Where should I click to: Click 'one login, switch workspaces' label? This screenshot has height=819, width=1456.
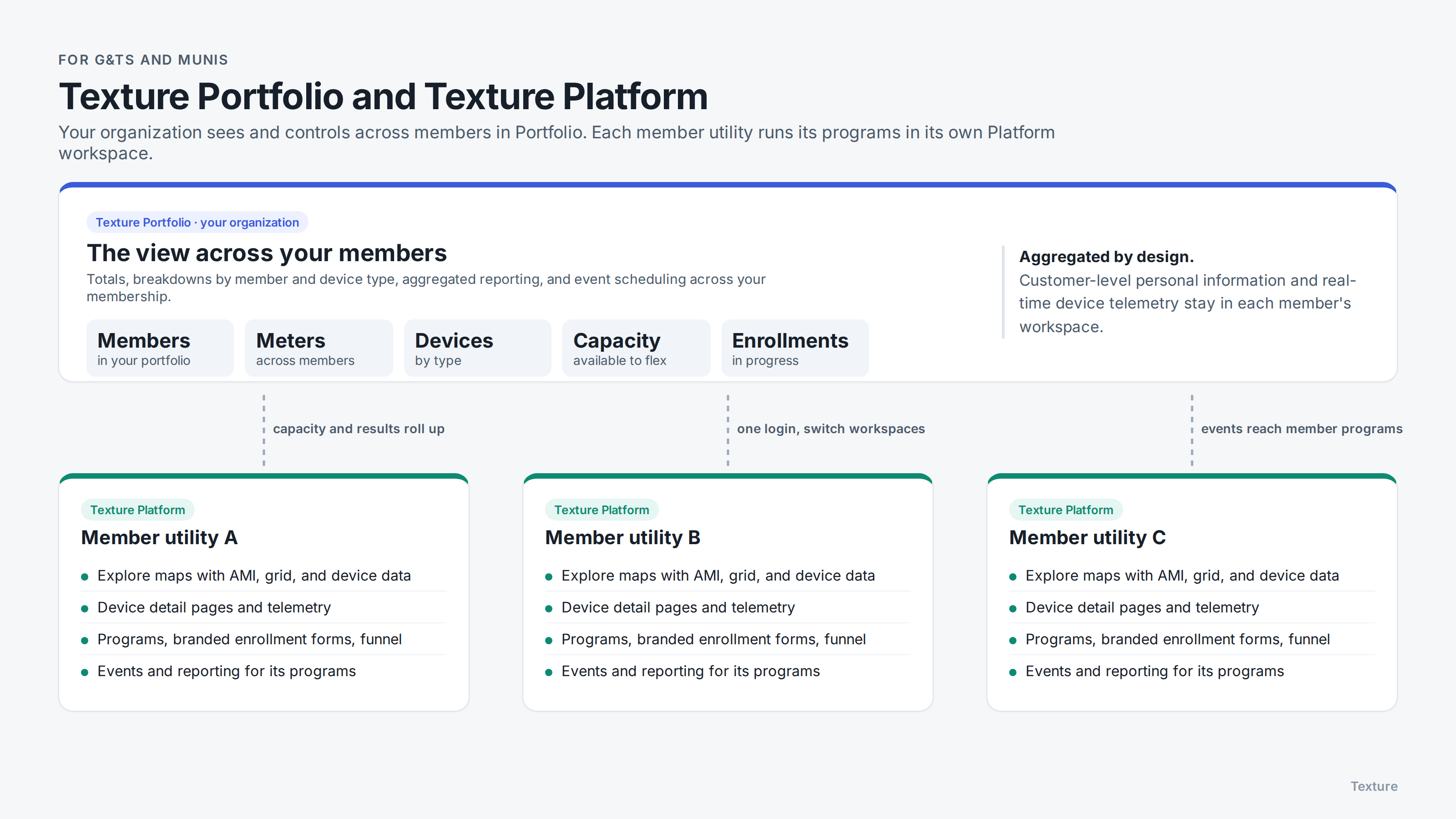click(x=830, y=429)
